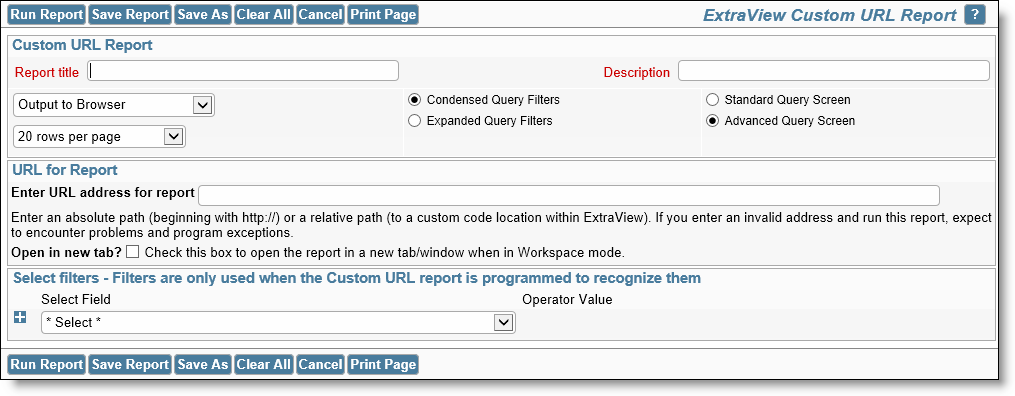
Task: Open the help question mark icon
Action: click(x=974, y=15)
